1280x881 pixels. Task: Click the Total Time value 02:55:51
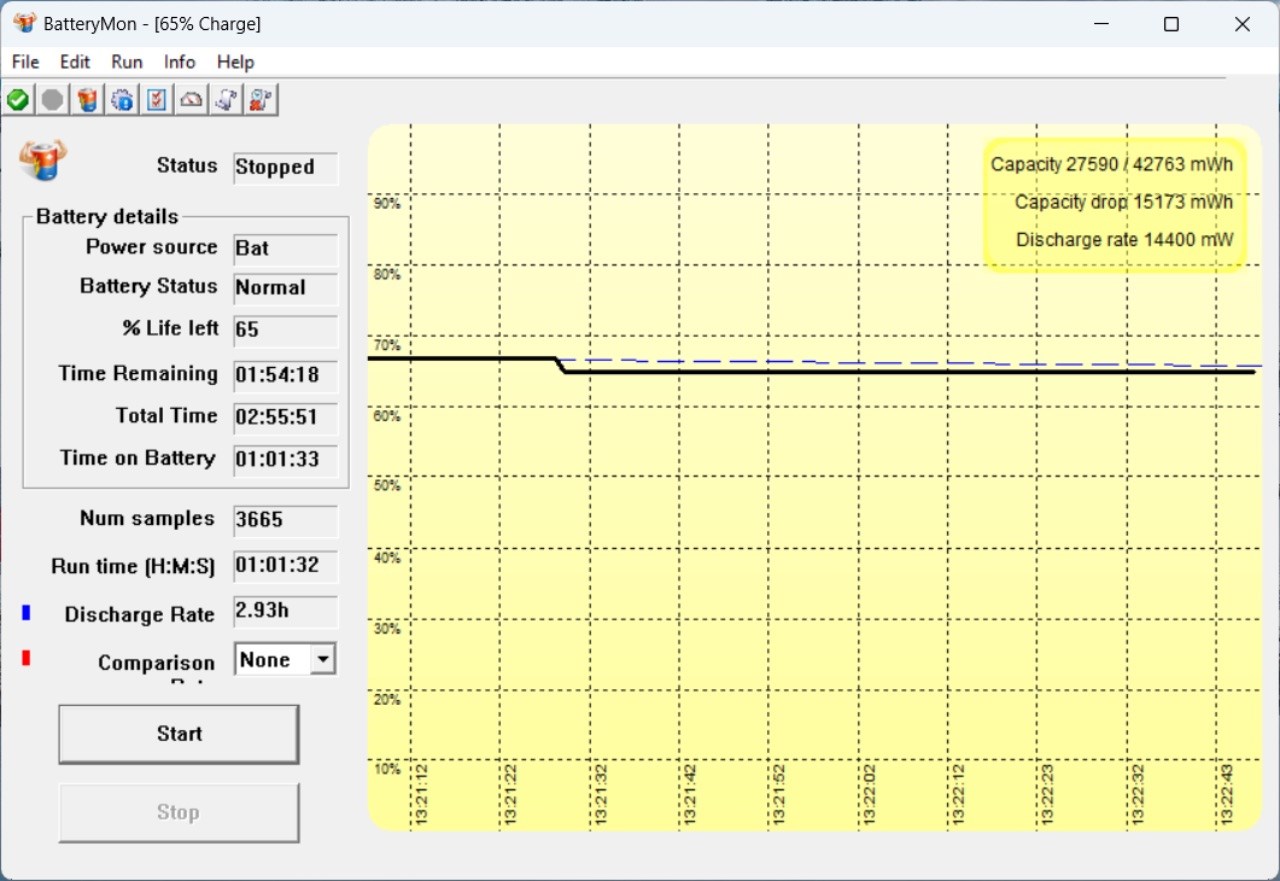[x=286, y=418]
